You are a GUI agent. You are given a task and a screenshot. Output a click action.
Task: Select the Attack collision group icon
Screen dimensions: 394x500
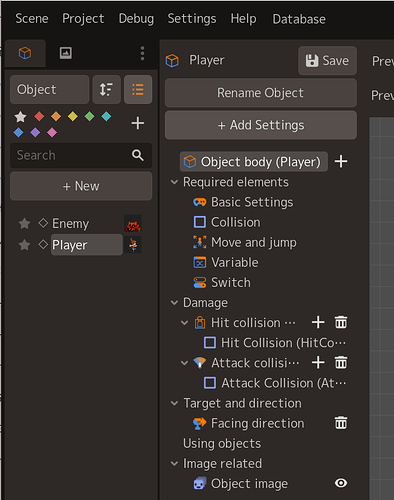[x=200, y=363]
